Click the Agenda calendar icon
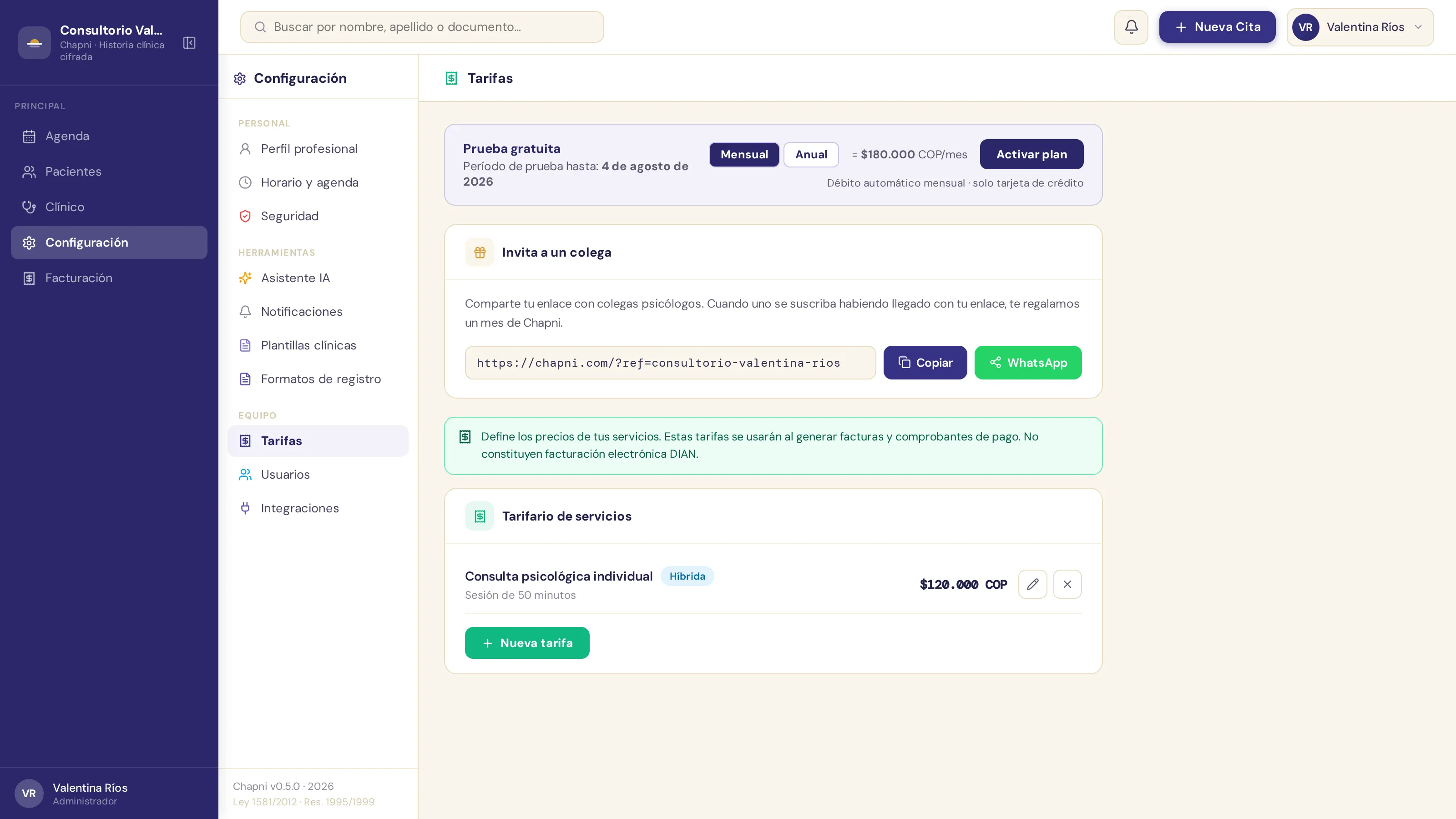Viewport: 1456px width, 819px height. 29,136
